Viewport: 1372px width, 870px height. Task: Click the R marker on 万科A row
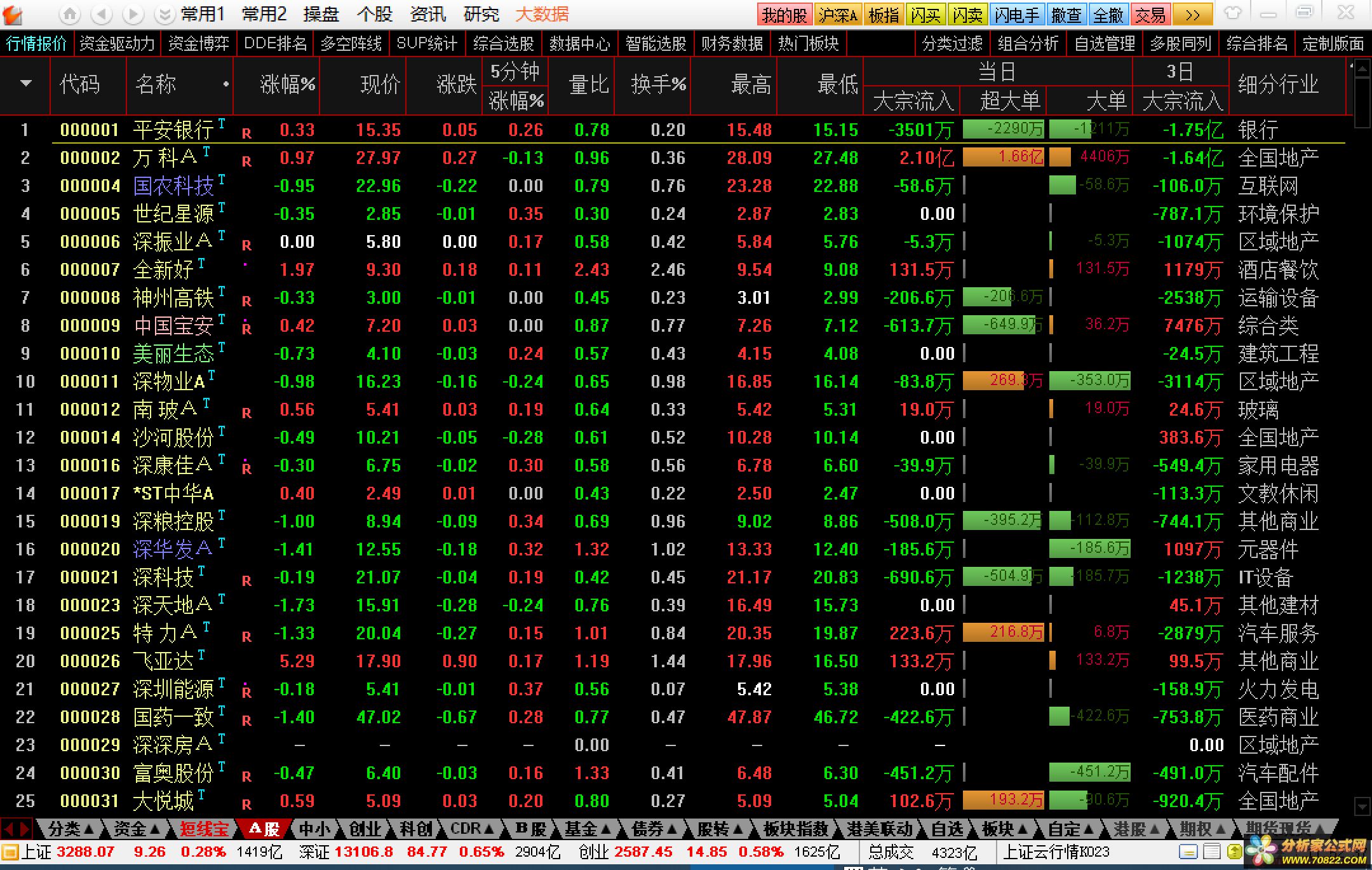[x=246, y=161]
